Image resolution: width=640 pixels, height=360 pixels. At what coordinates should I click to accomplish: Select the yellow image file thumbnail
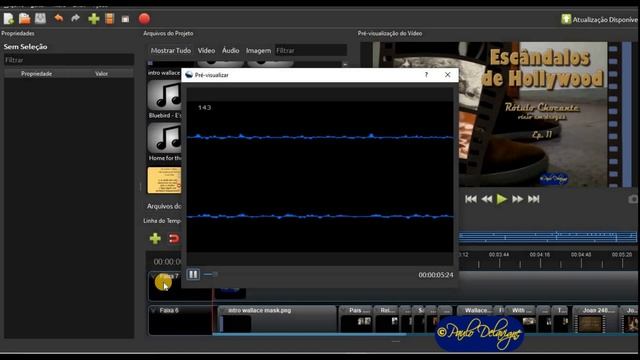164,180
